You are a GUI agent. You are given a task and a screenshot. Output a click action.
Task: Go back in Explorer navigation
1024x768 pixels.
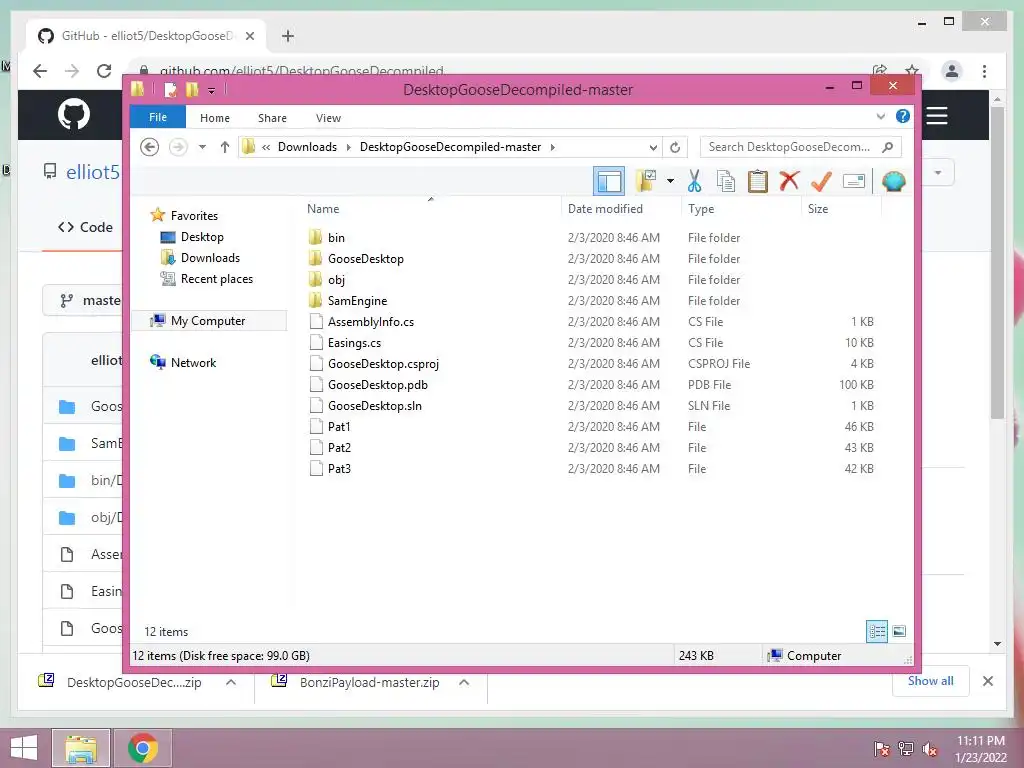(150, 147)
